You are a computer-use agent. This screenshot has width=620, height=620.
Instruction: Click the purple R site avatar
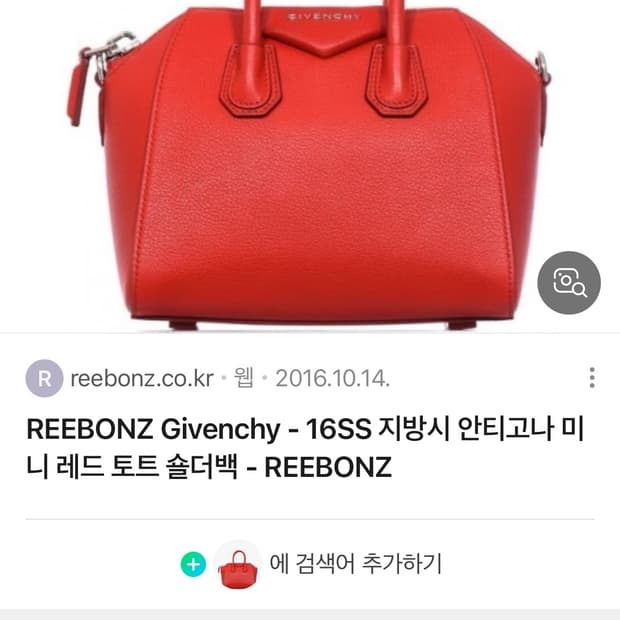(x=44, y=378)
